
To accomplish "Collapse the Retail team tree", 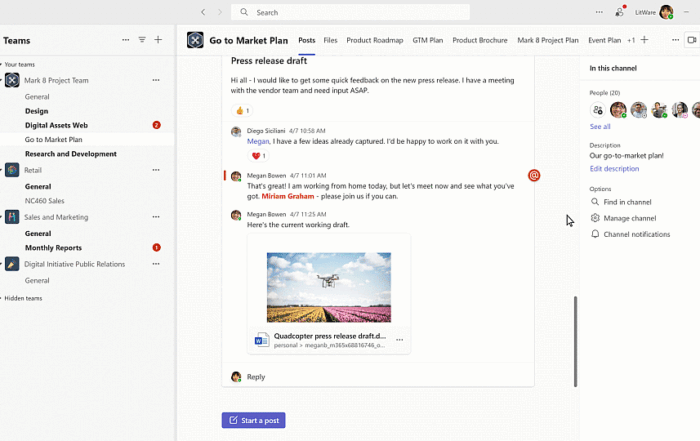I will (x=1, y=170).
